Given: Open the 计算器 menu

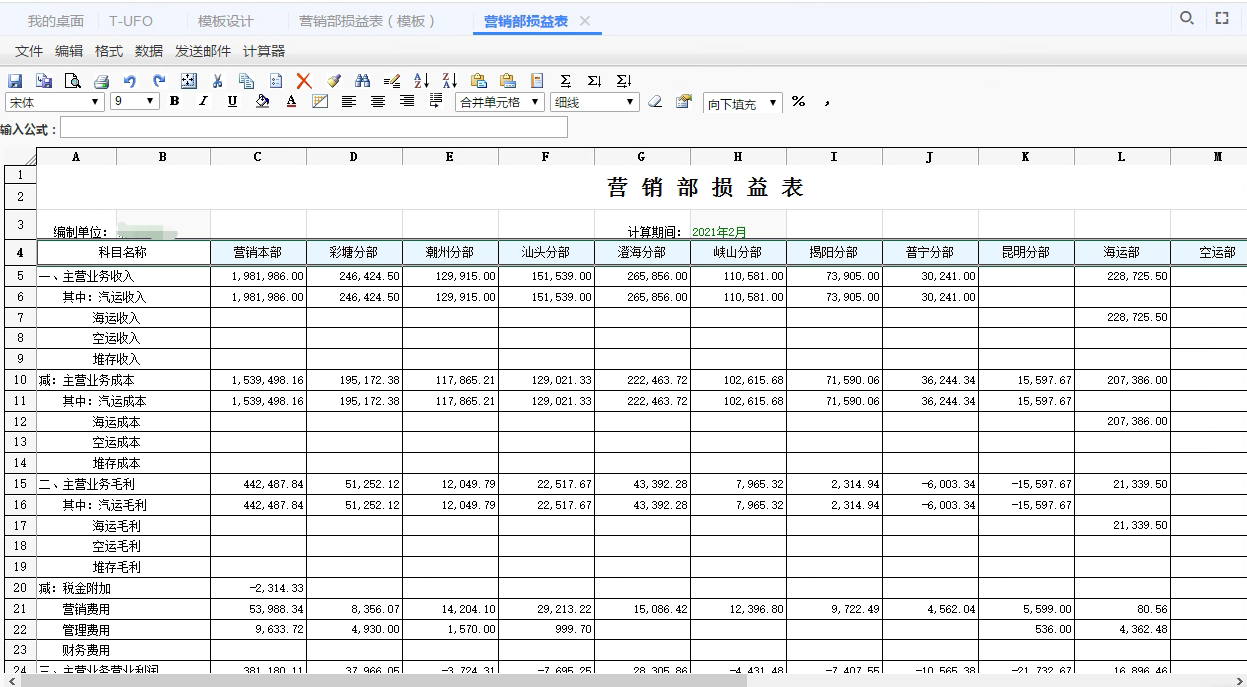Looking at the screenshot, I should pos(264,51).
